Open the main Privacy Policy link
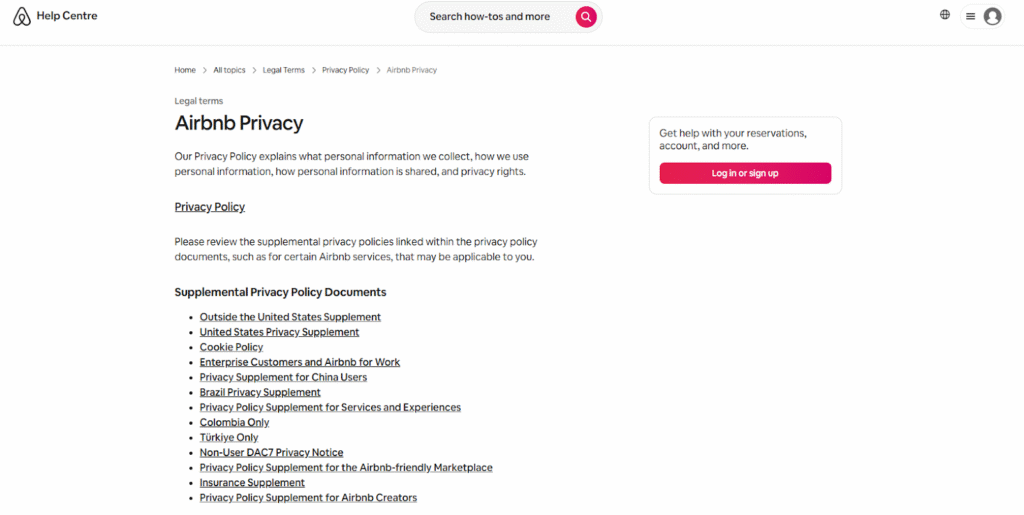The image size is (1024, 515). (x=210, y=207)
